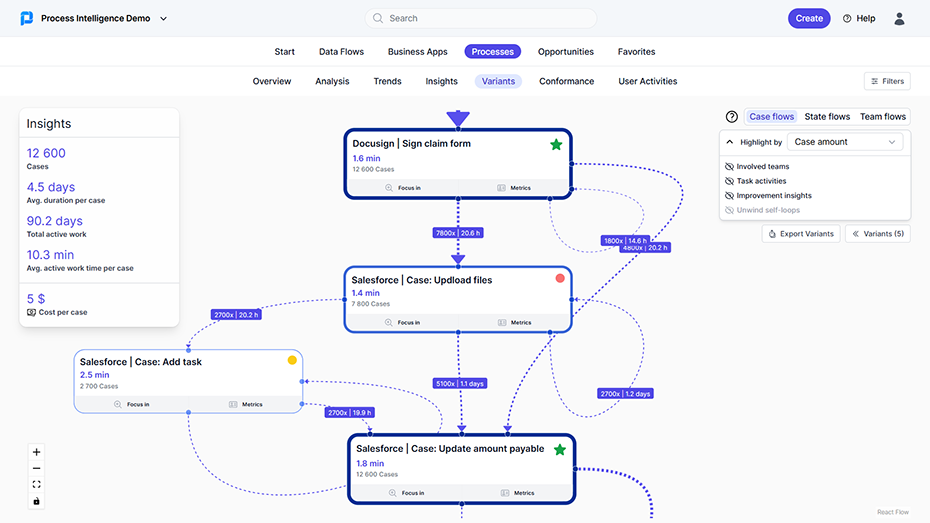The height and width of the screenshot is (523, 930).
Task: Fit view using the fullscreen icon
Action: 36,484
